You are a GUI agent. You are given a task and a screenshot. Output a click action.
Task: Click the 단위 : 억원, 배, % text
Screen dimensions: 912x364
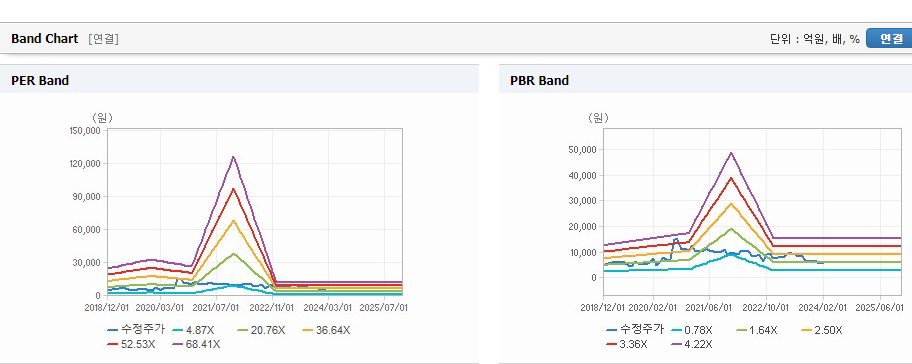click(x=814, y=39)
